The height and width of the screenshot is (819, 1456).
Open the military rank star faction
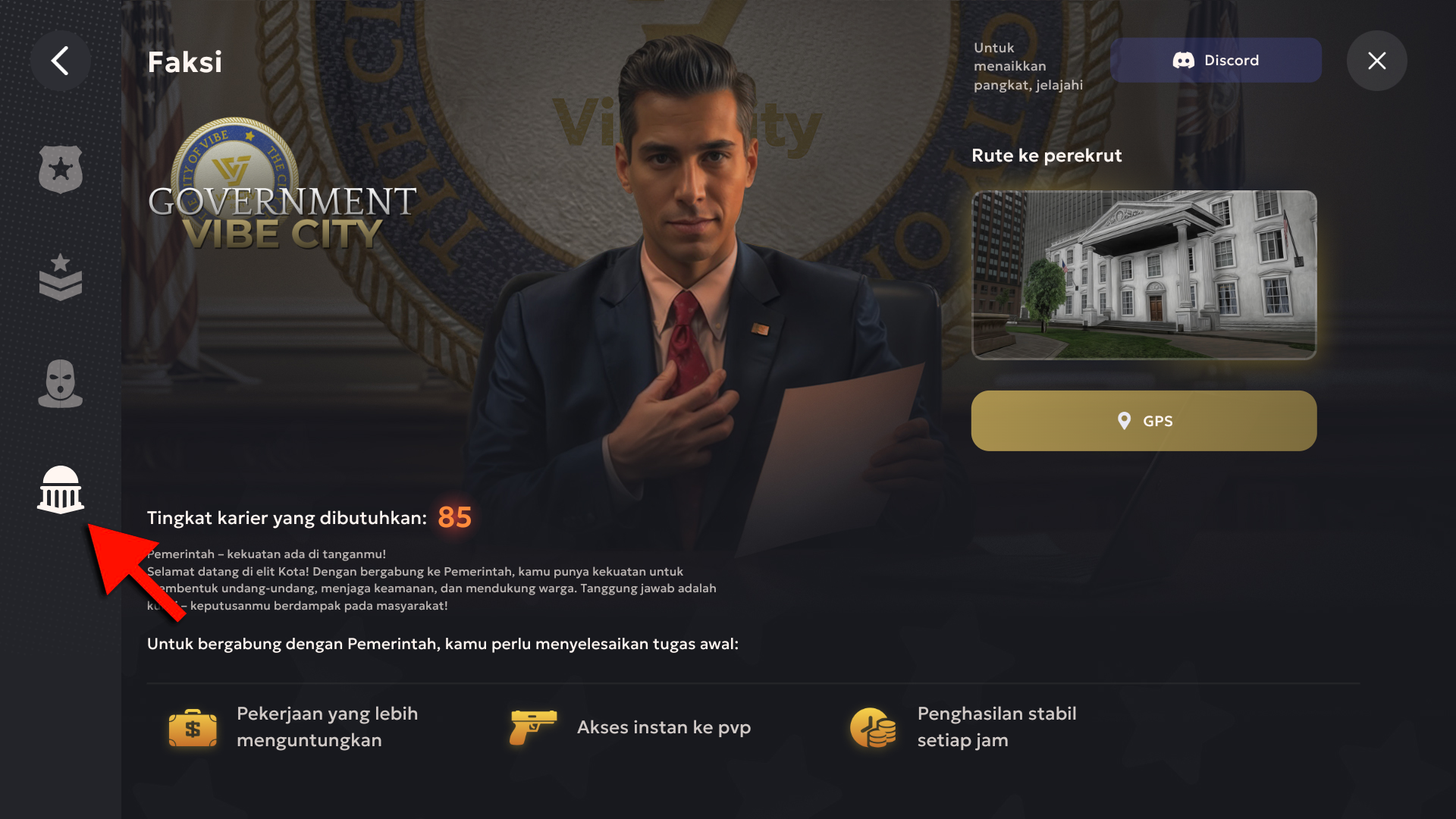pos(61,277)
